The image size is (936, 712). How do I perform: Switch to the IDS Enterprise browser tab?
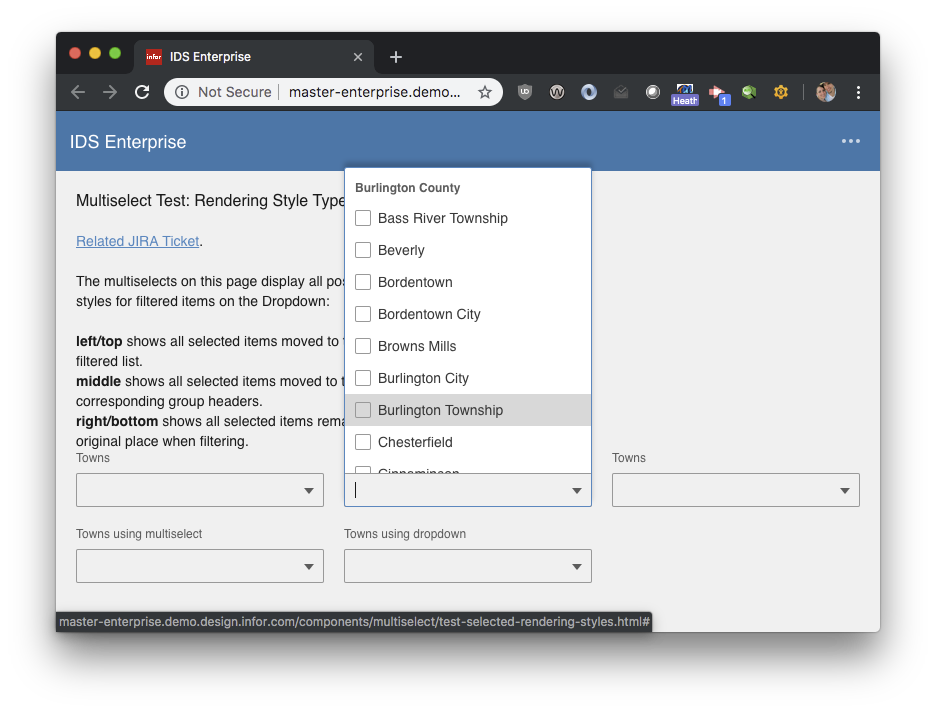(254, 57)
